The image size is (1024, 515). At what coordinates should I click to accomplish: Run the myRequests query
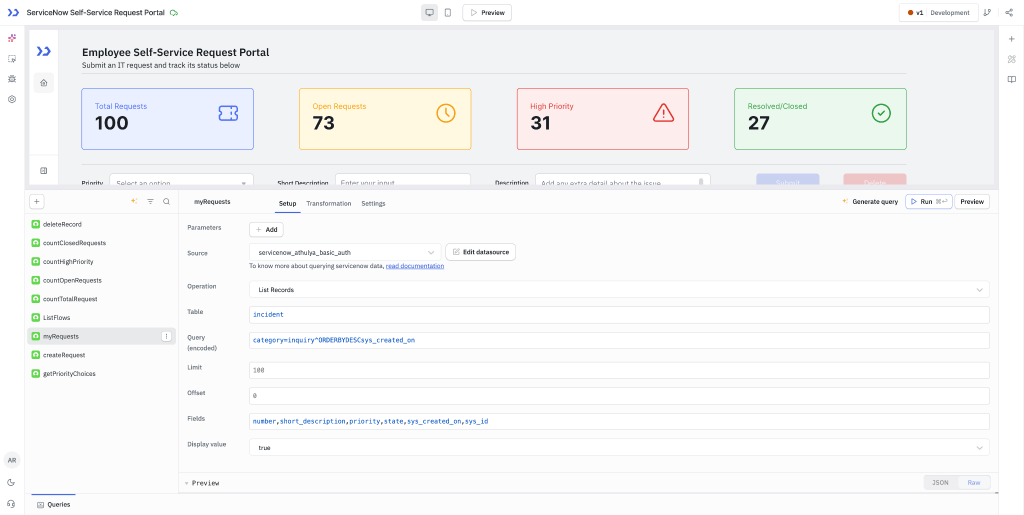[x=928, y=202]
